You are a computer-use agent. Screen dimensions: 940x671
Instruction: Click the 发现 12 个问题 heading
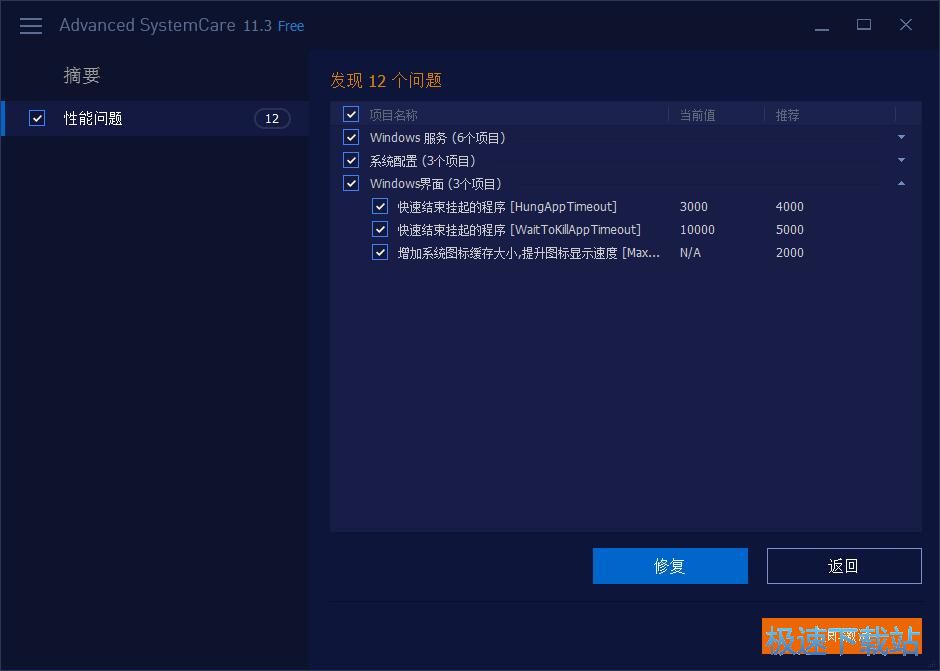386,80
